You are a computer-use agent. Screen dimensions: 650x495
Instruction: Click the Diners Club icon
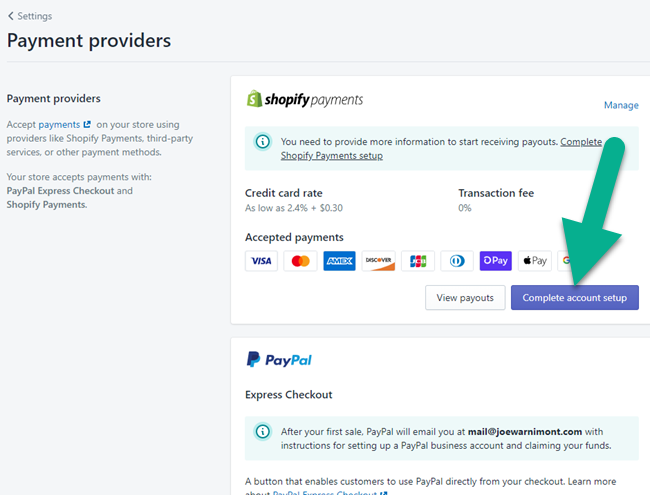[456, 261]
